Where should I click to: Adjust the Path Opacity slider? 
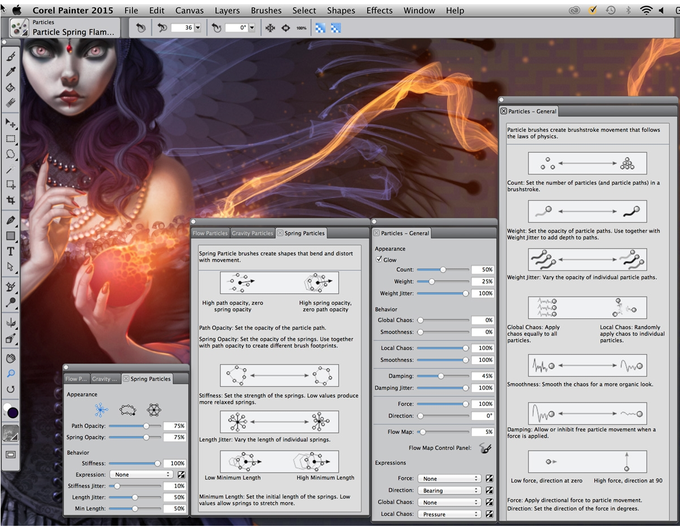(135, 426)
